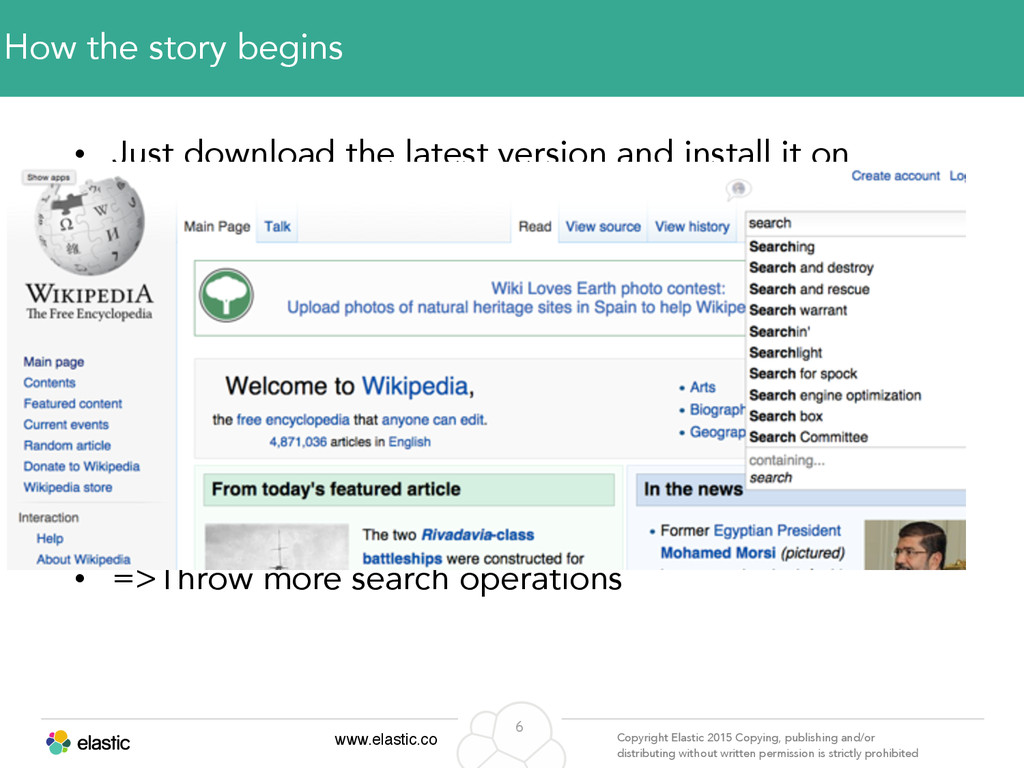Click the Donate to Wikipedia link
Screen dimensions: 1024x768
pos(82,466)
